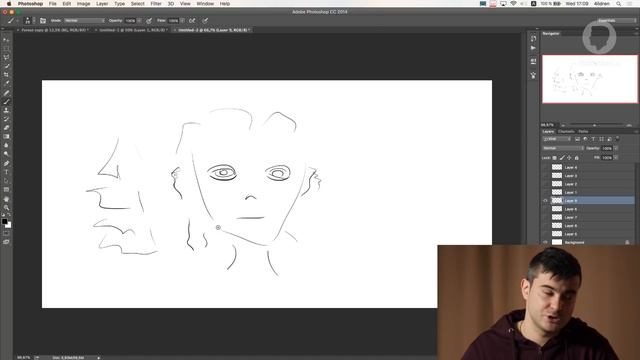Hide the Background layer

(x=545, y=242)
